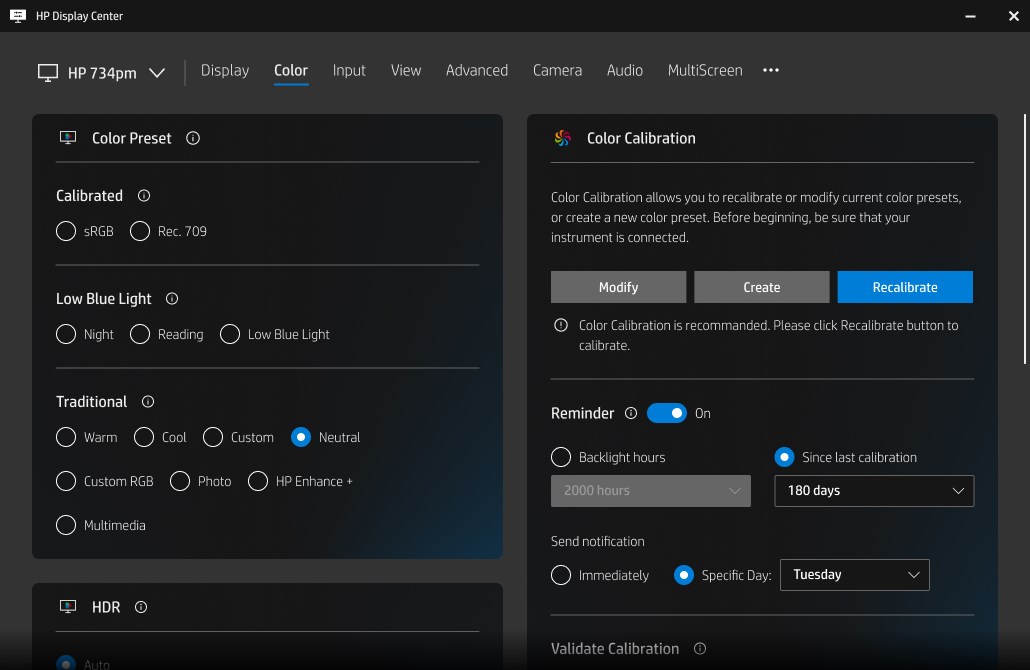Viewport: 1030px width, 670px height.
Task: Click the Modify button
Action: (618, 287)
